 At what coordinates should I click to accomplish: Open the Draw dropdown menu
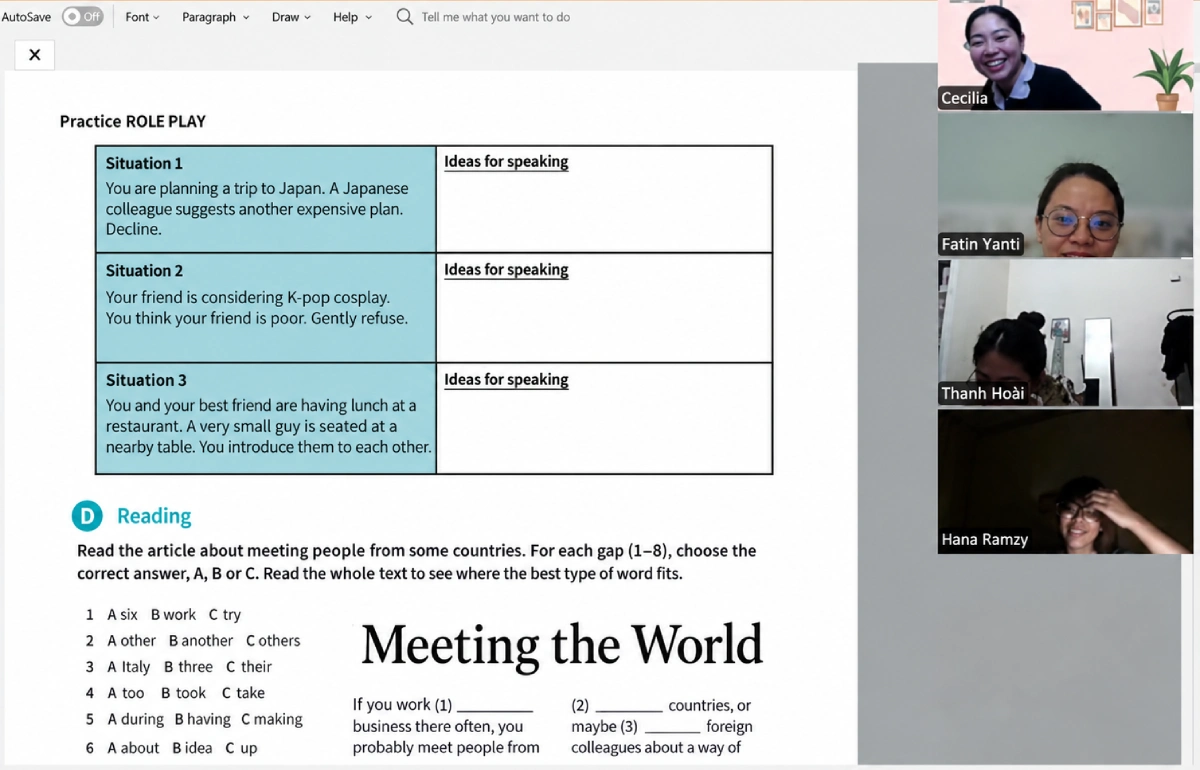pos(291,17)
